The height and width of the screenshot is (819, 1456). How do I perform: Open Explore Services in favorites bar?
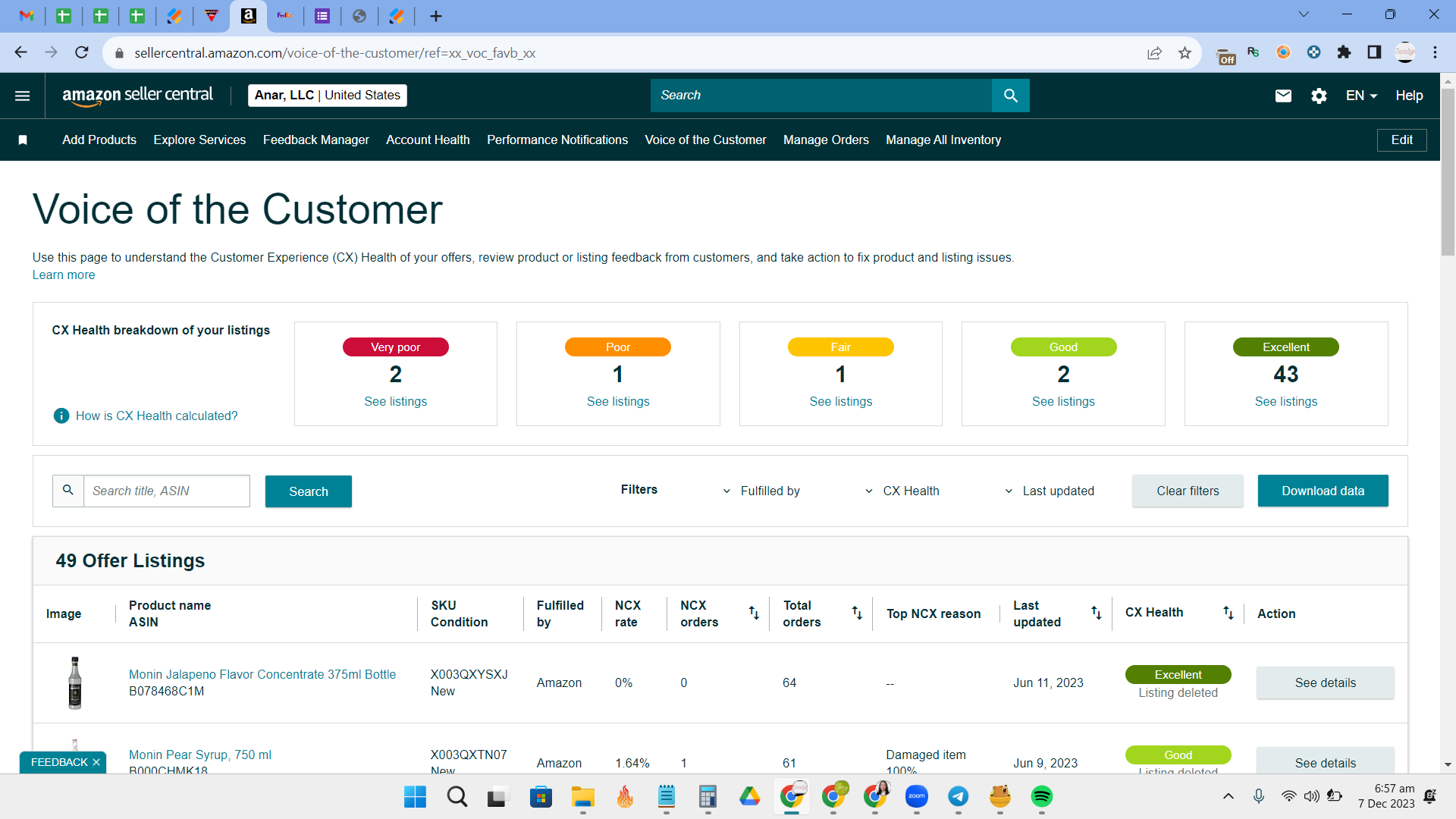click(199, 140)
